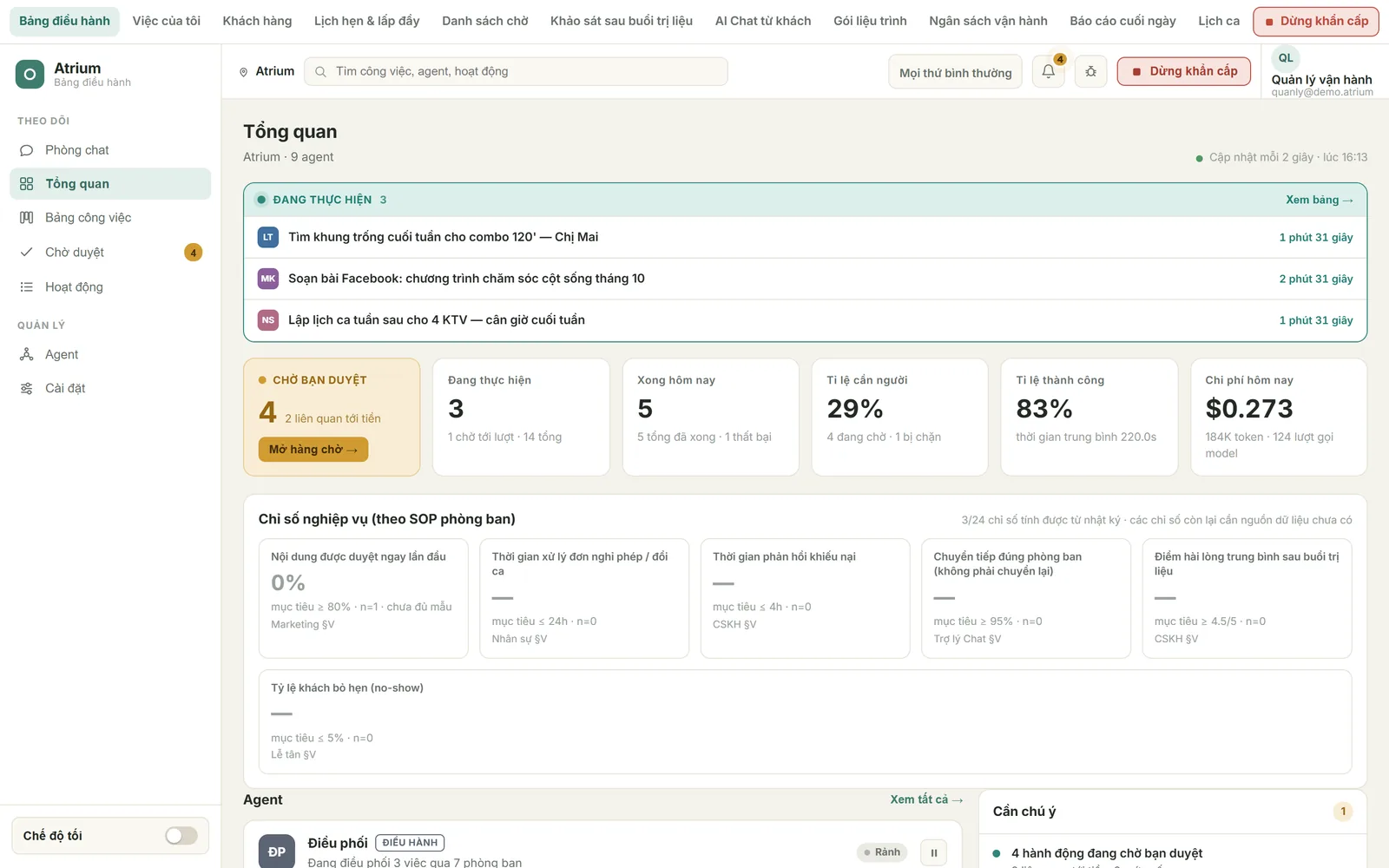Click the Atrium logo icon in the sidebar
This screenshot has height=868, width=1389.
[30, 75]
